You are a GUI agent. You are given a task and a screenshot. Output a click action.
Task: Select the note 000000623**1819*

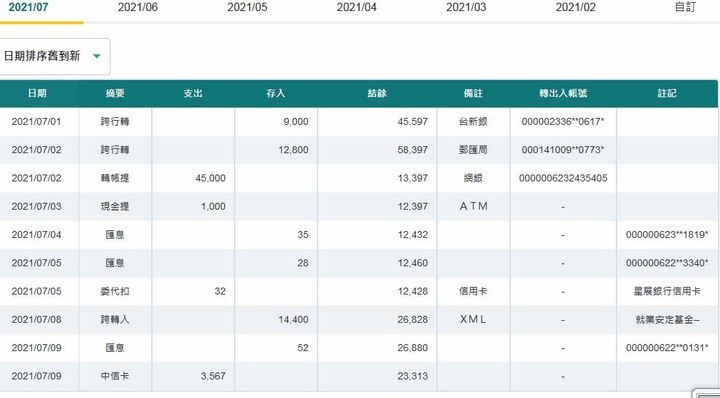tap(667, 235)
